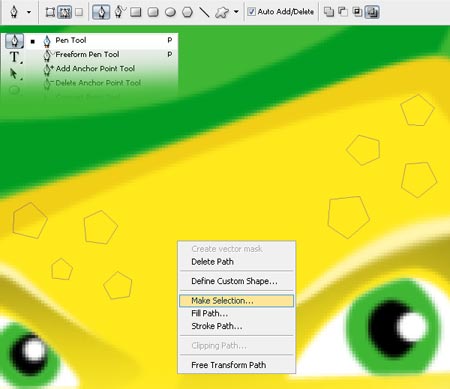The image size is (450, 389).
Task: Select Delete Path in context menu
Action: click(x=236, y=262)
